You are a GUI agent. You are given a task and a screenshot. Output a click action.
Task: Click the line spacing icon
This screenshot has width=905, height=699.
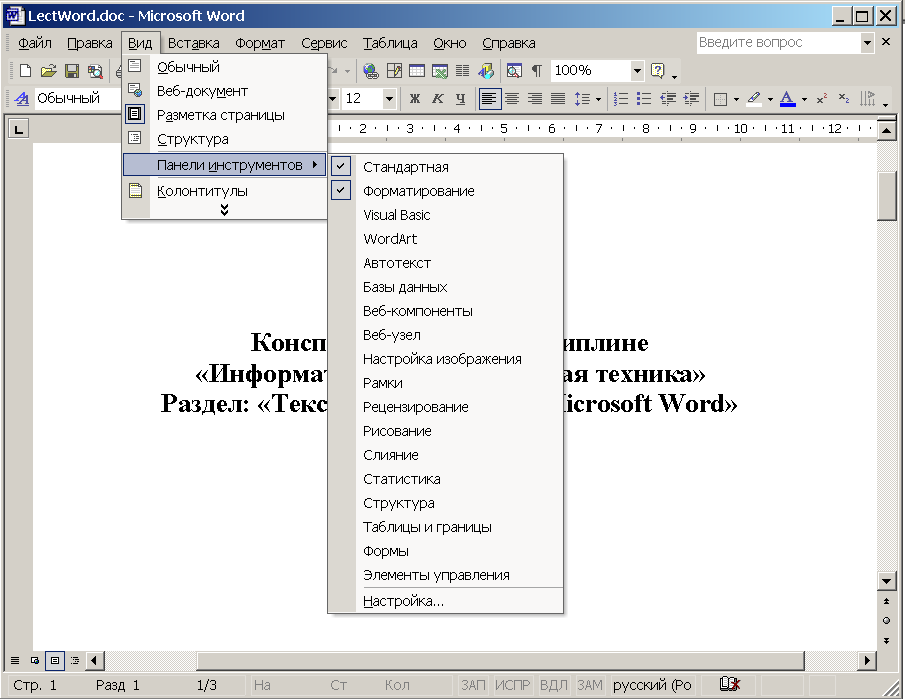pos(582,99)
